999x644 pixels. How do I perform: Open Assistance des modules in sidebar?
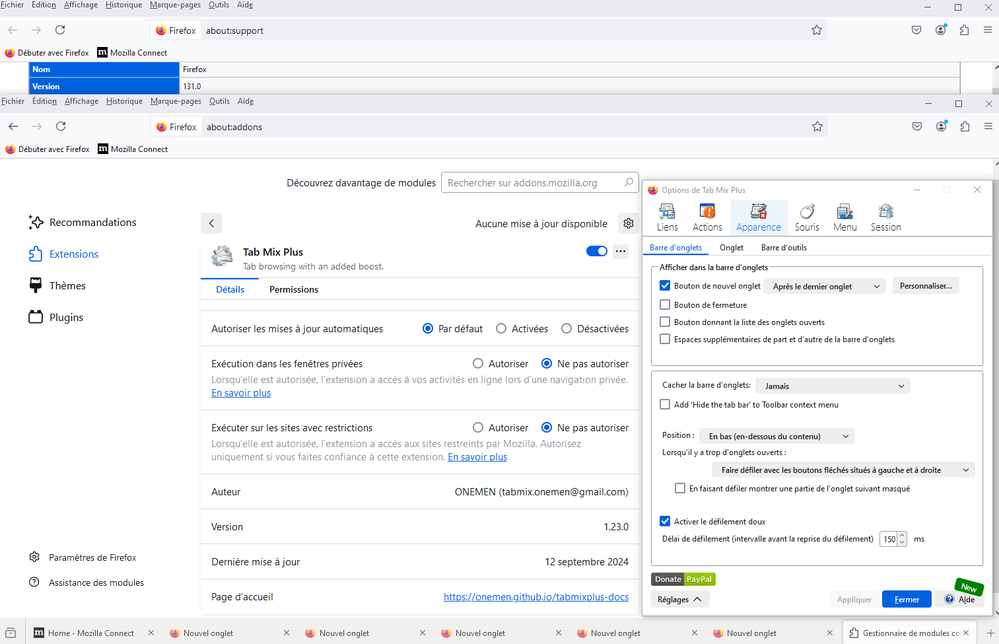pyautogui.click(x=87, y=582)
